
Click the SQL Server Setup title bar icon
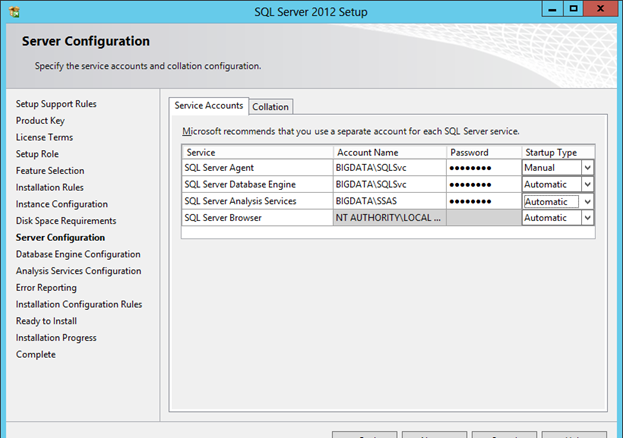tap(14, 12)
